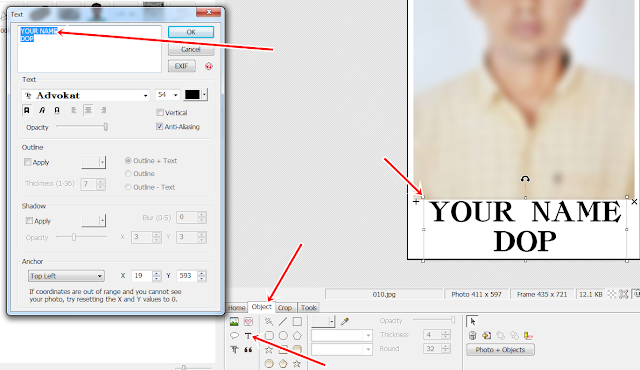
Task: Open the Advokat font dropdown
Action: coord(86,95)
